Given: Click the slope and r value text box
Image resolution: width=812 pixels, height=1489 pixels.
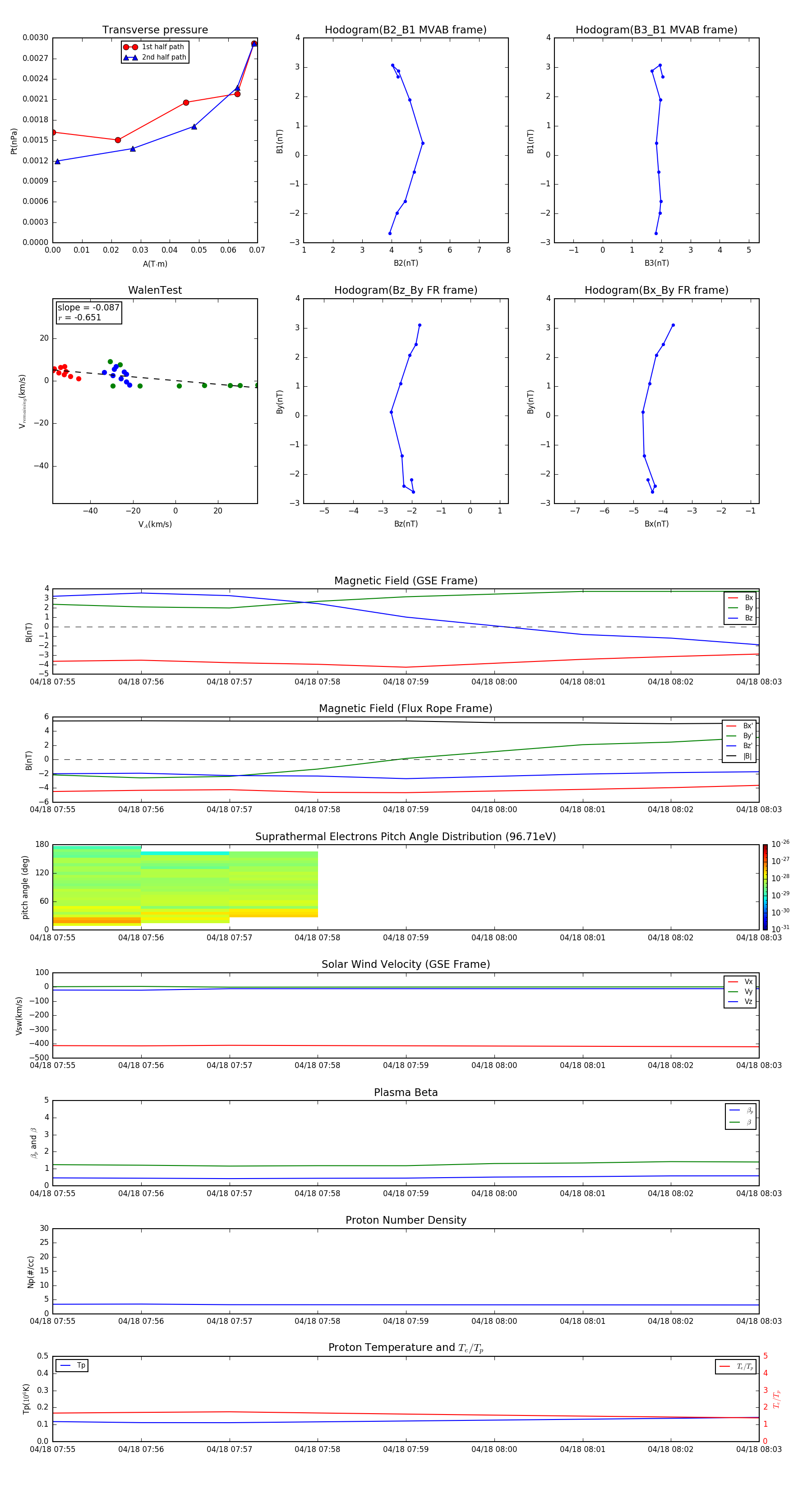Looking at the screenshot, I should [x=88, y=312].
